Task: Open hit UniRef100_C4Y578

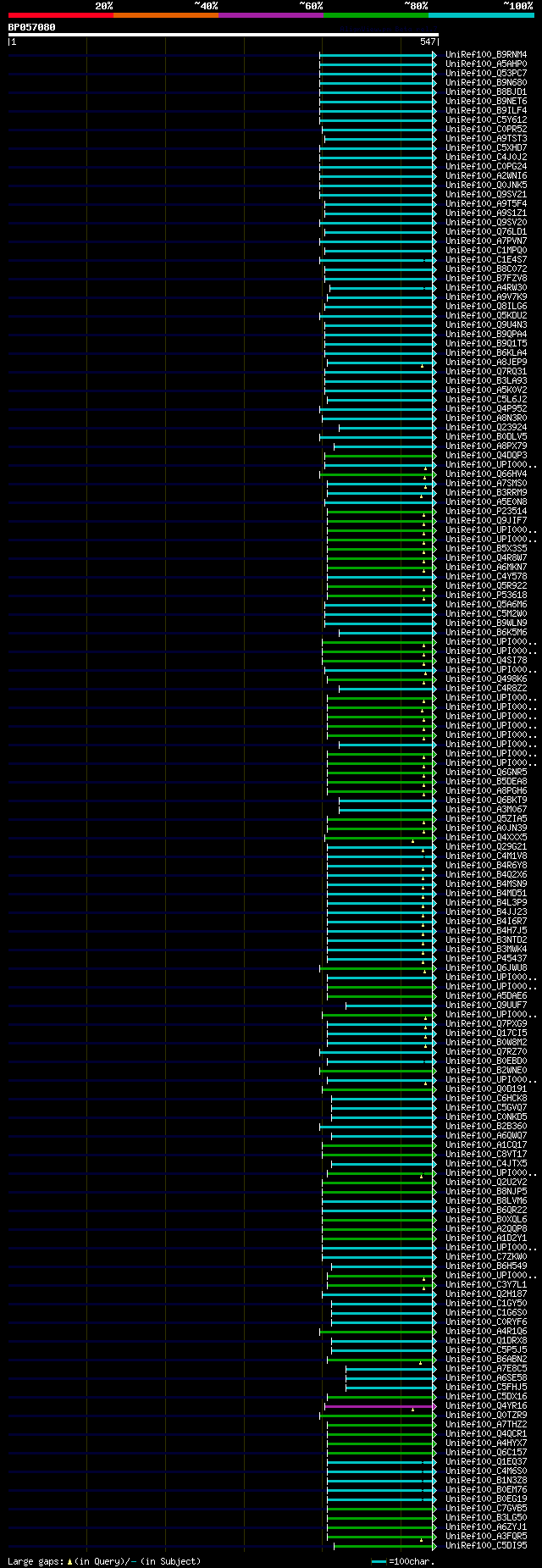Action: [486, 576]
